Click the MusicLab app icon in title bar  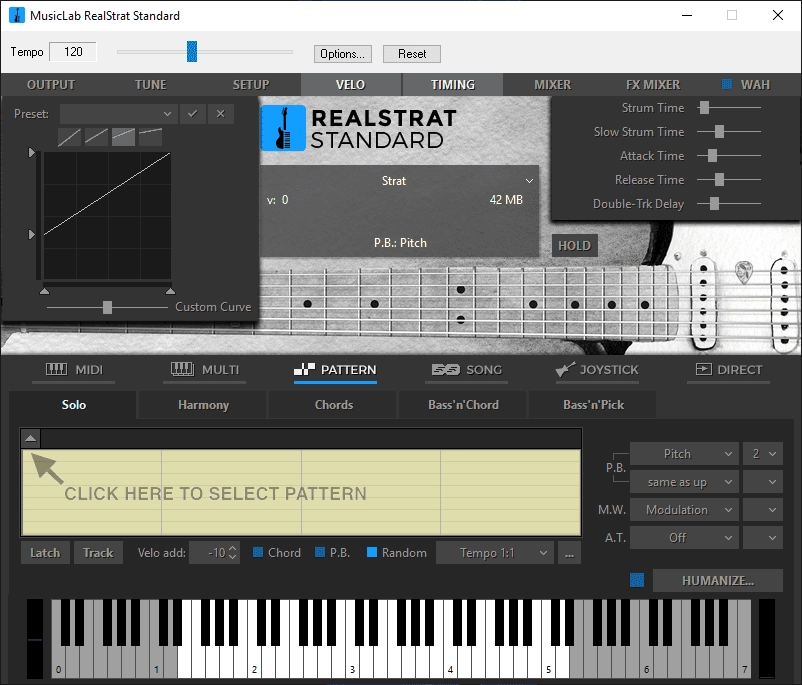tap(17, 15)
